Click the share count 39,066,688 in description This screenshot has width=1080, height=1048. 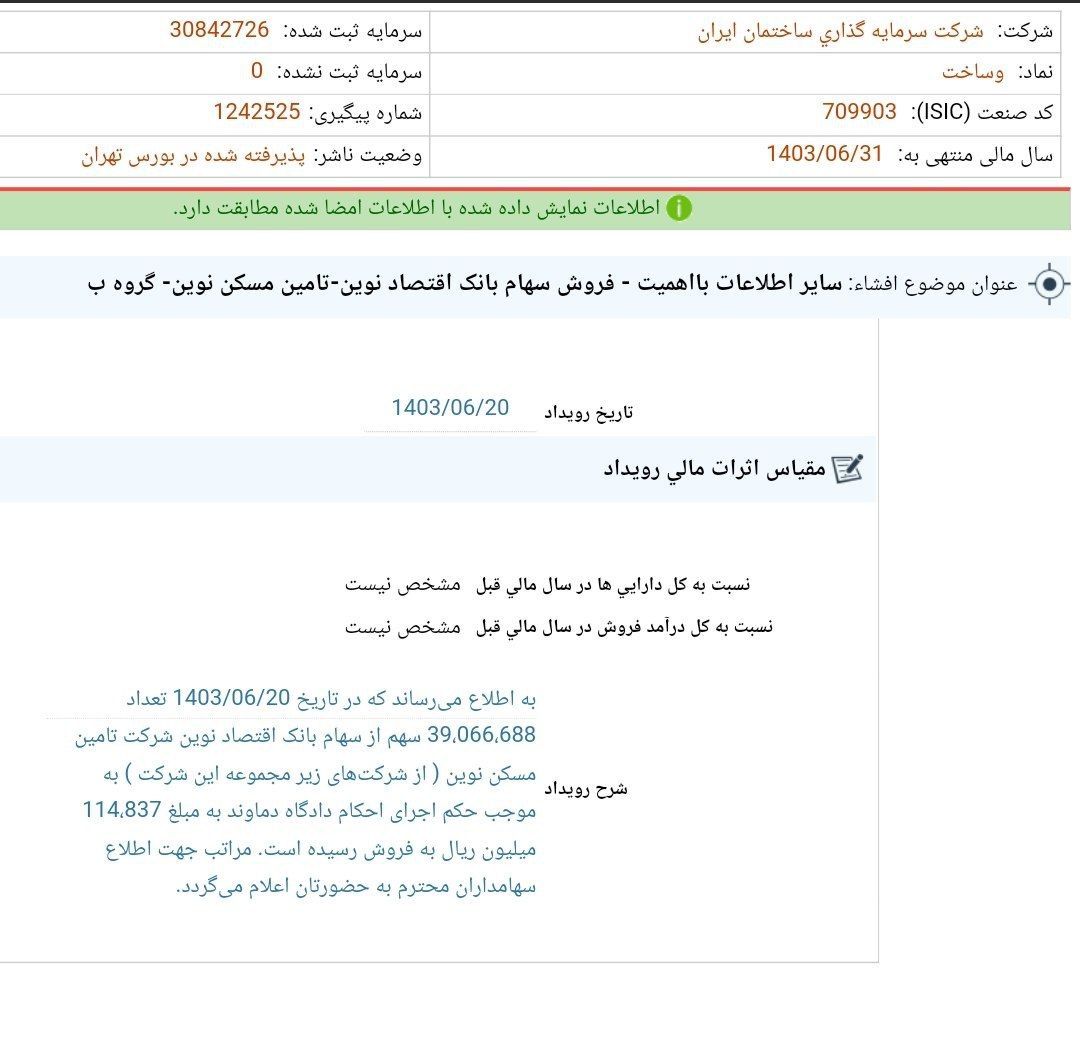click(x=481, y=735)
